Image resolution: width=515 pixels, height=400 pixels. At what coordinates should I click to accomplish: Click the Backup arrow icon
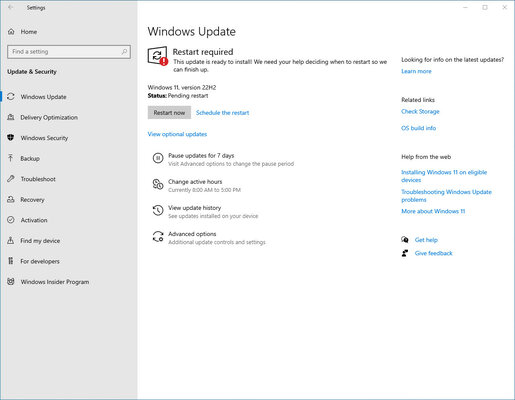[11, 158]
